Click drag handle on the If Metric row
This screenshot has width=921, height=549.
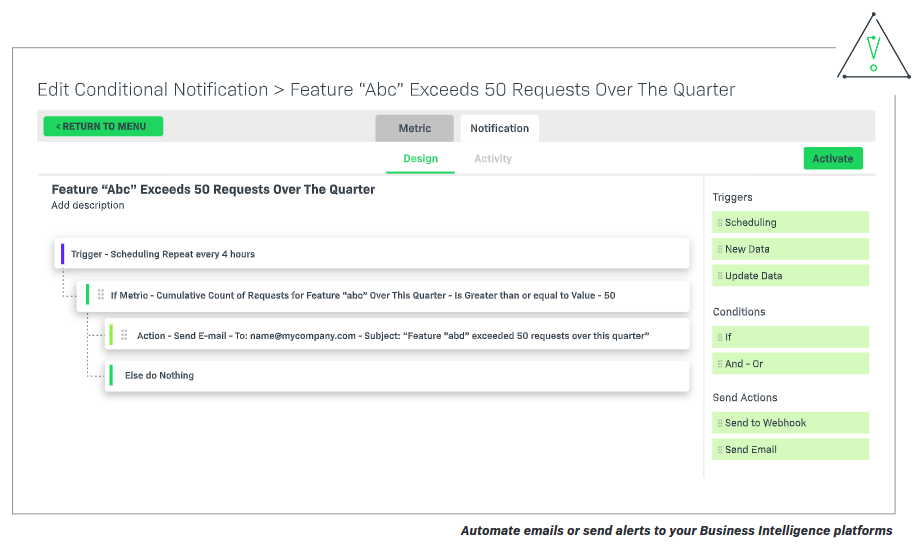point(100,295)
